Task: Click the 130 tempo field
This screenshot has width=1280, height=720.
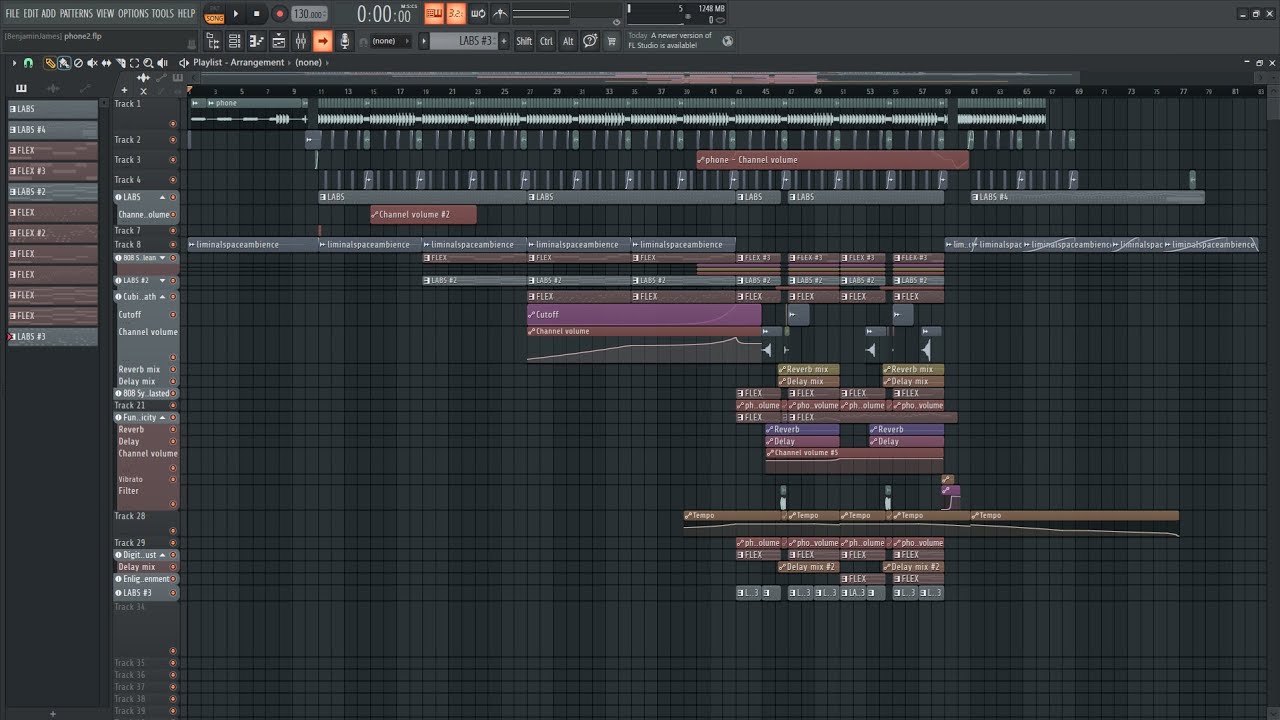Action: click(x=309, y=14)
